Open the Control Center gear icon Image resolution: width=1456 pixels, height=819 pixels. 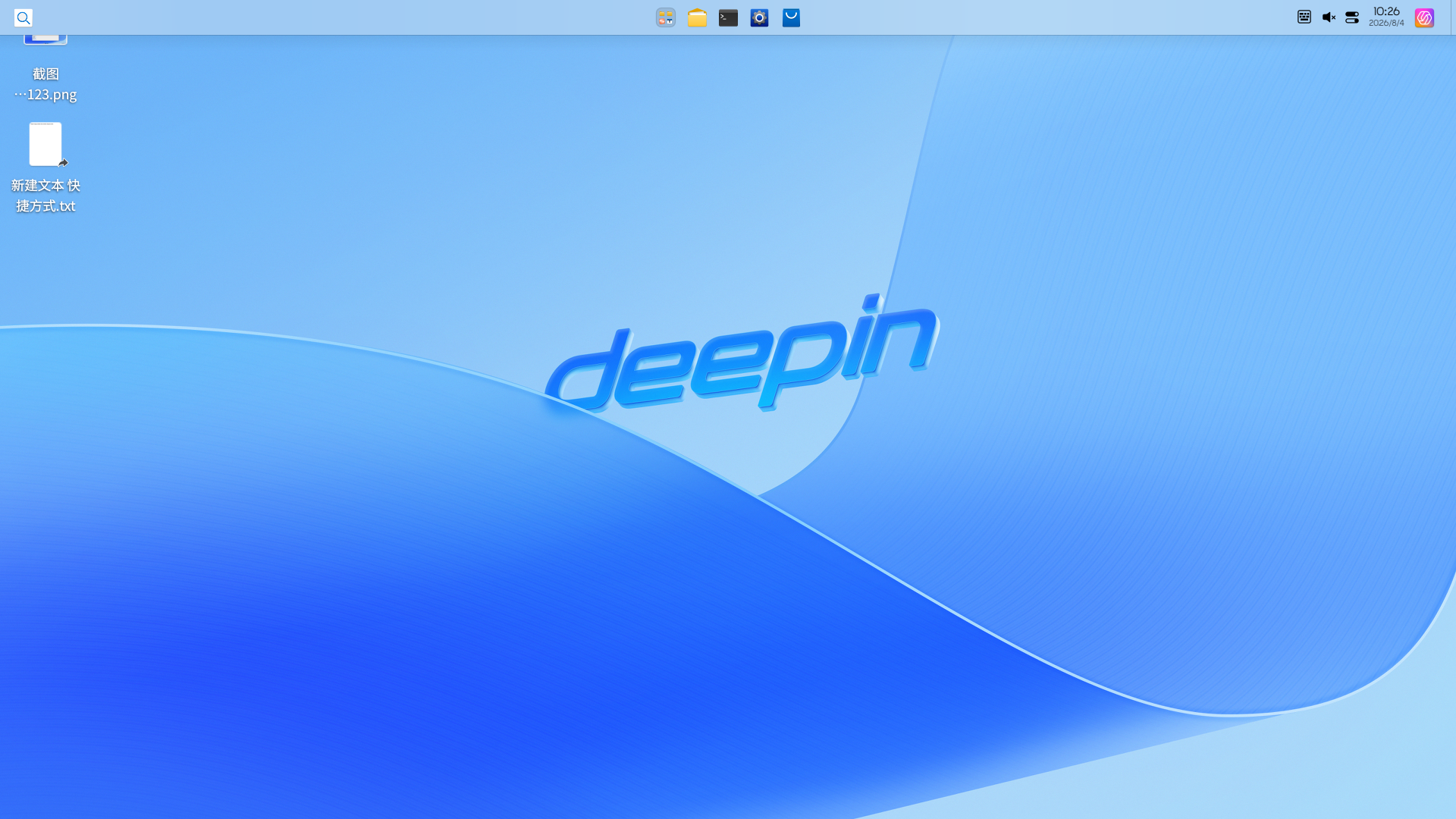pos(759,17)
